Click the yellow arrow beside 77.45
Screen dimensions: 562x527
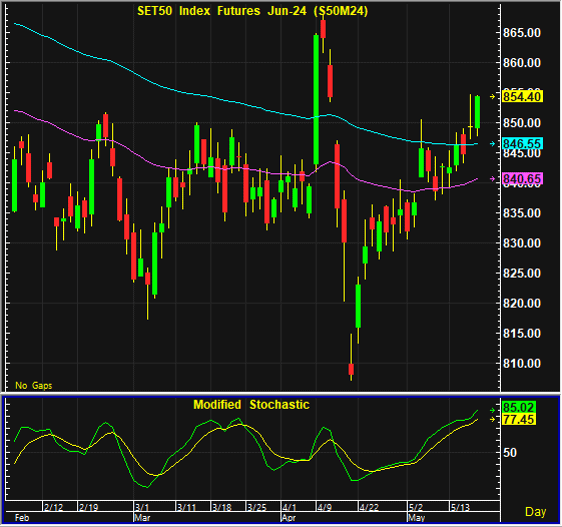click(x=493, y=419)
